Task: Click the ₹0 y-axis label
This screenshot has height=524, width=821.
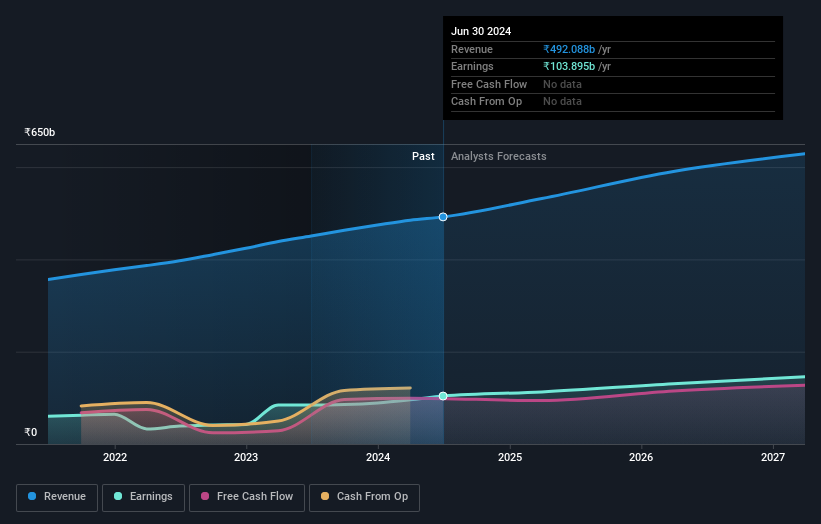Action: click(x=31, y=432)
